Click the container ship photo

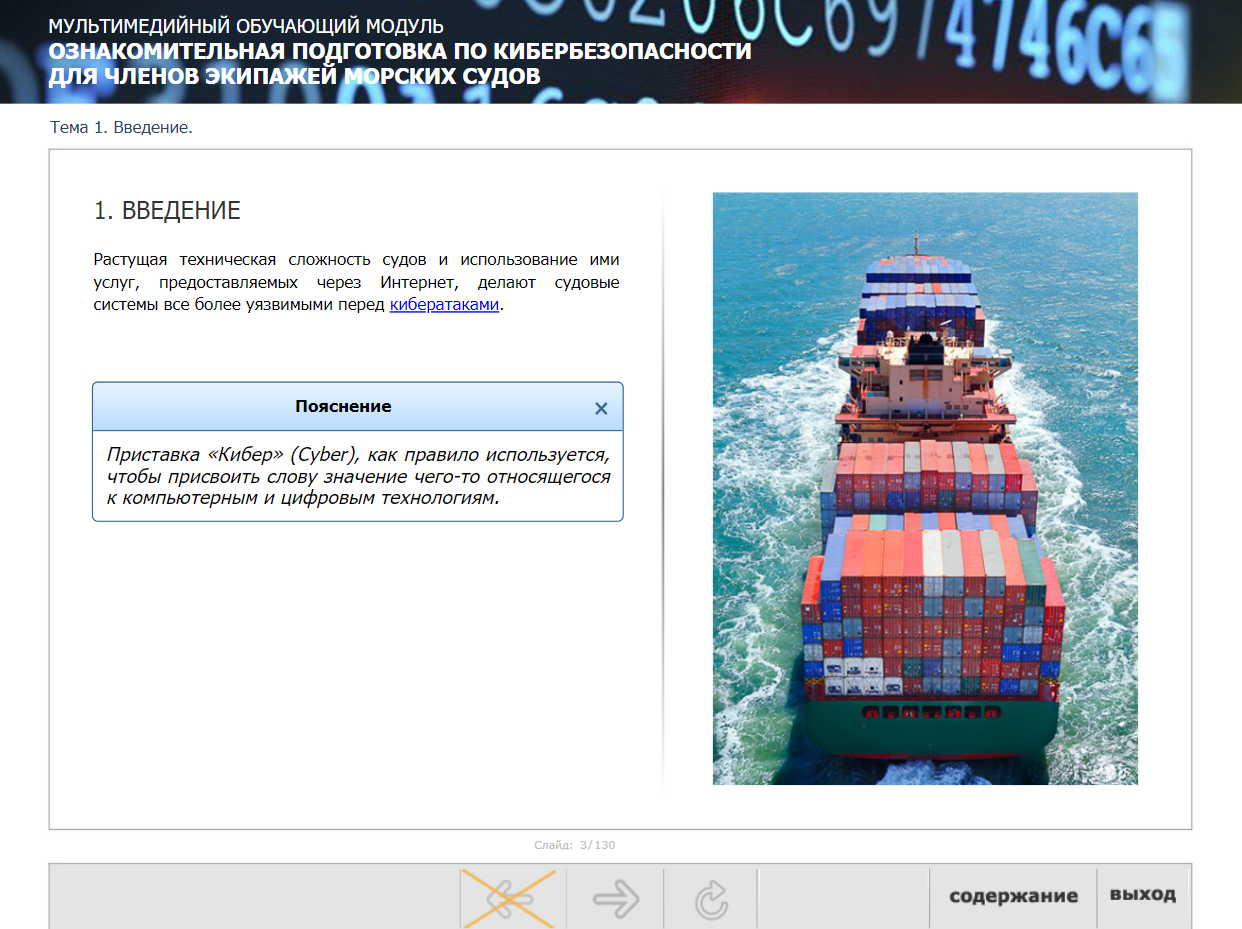coord(925,488)
